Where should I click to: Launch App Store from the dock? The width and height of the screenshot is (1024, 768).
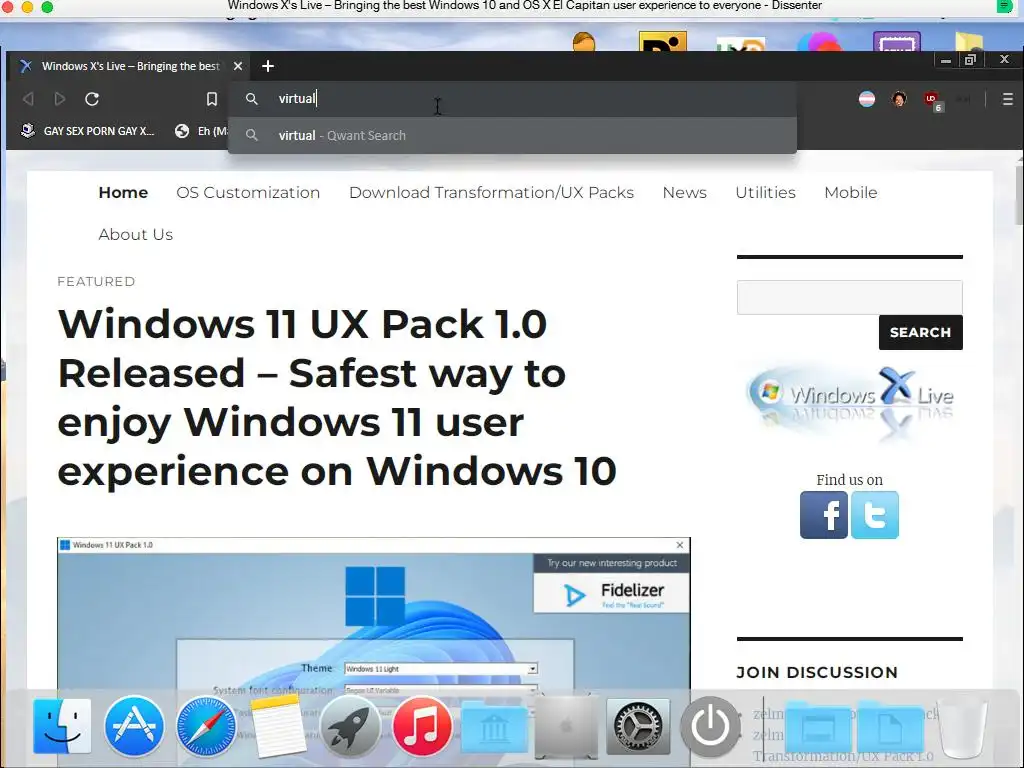point(134,726)
